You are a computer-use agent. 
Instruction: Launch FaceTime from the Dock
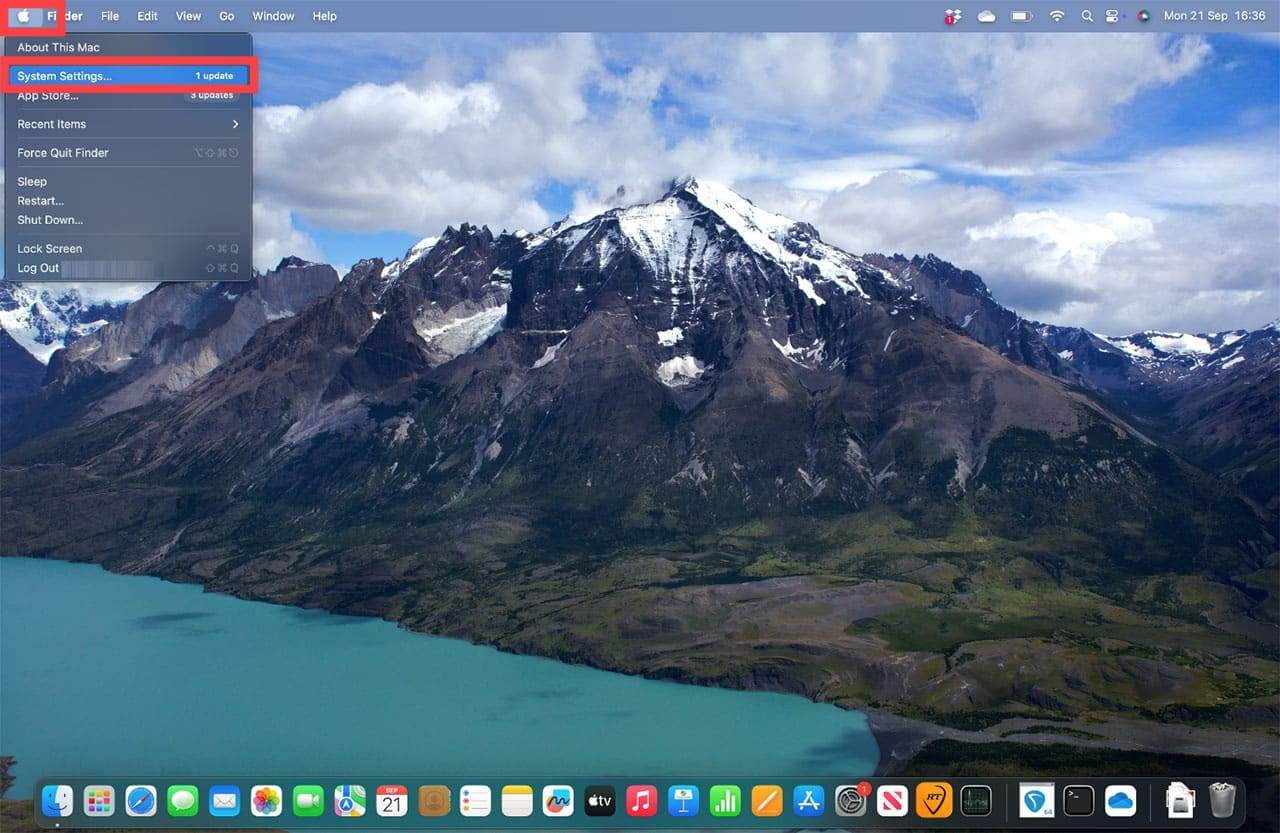tap(308, 800)
